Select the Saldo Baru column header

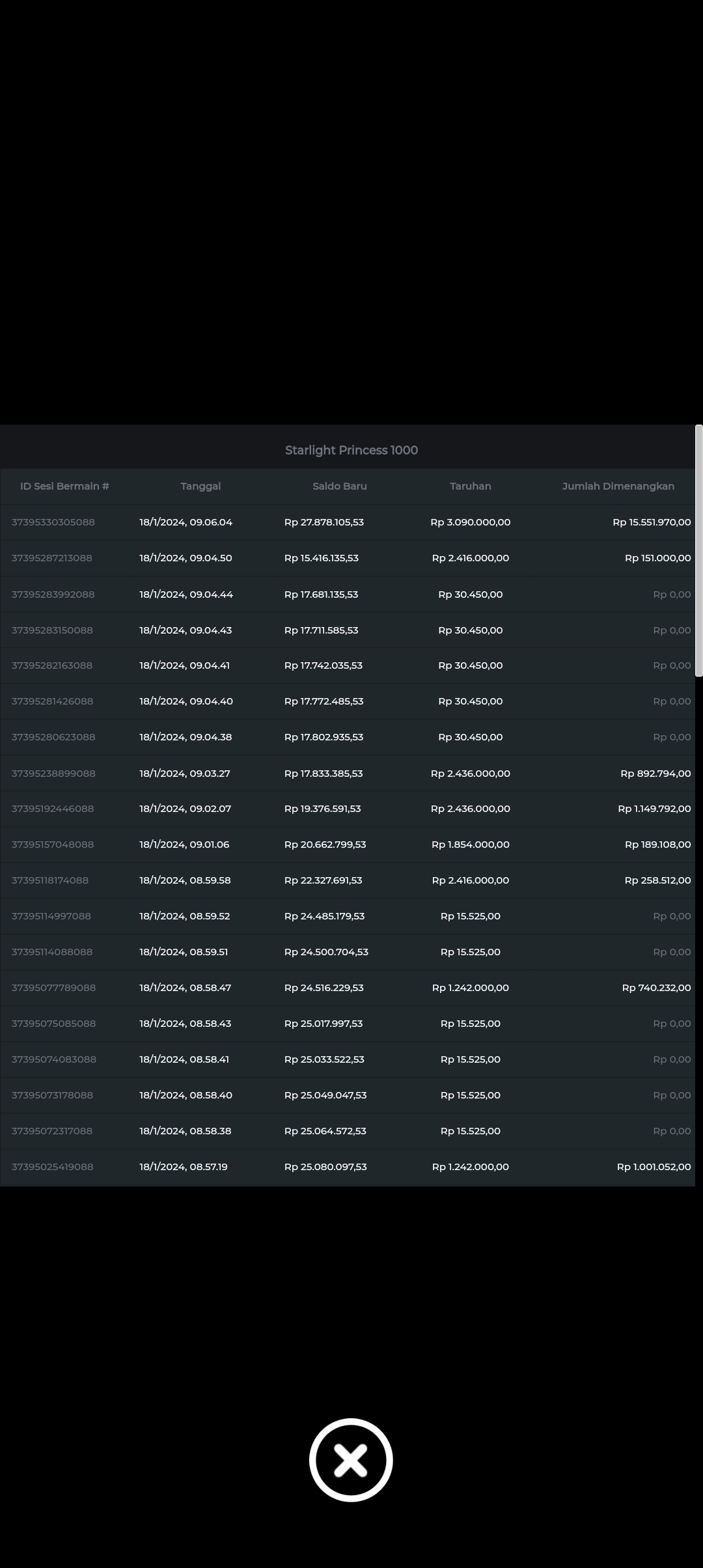[339, 486]
